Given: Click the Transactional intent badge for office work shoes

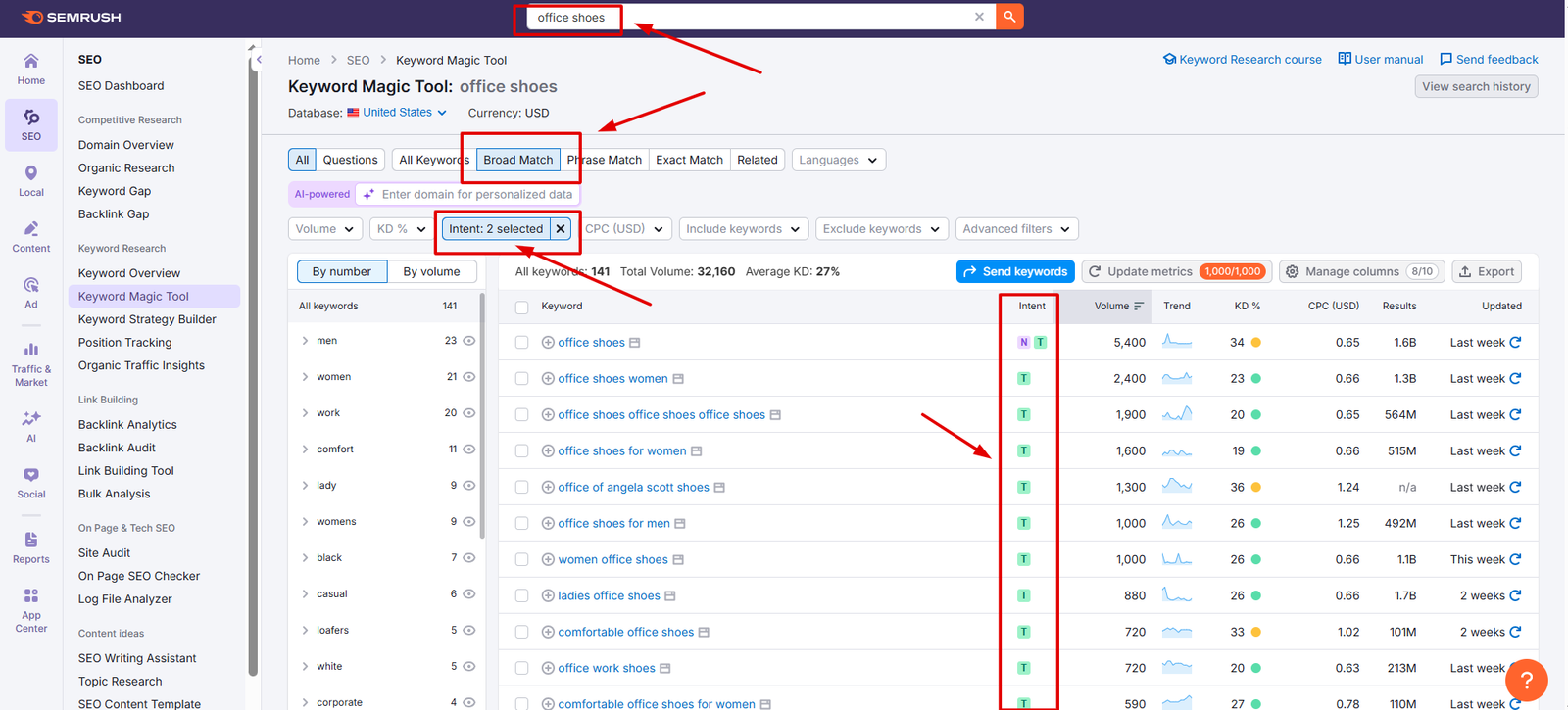Looking at the screenshot, I should pyautogui.click(x=1024, y=668).
